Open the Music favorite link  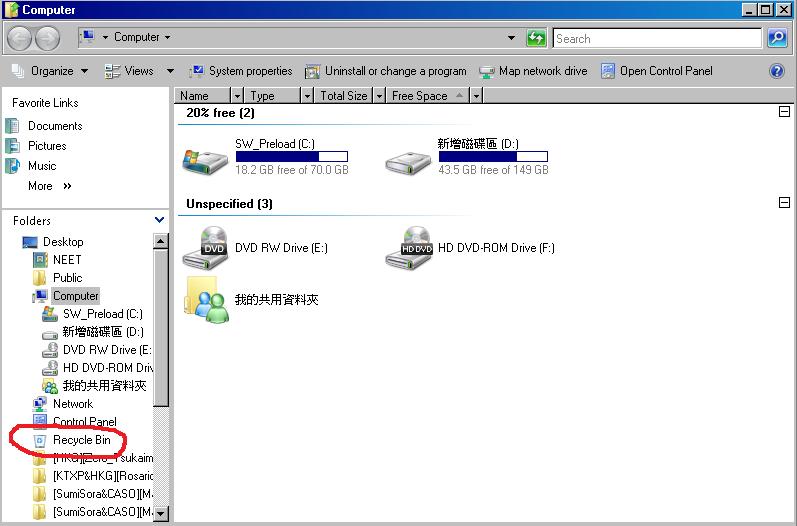(42, 166)
